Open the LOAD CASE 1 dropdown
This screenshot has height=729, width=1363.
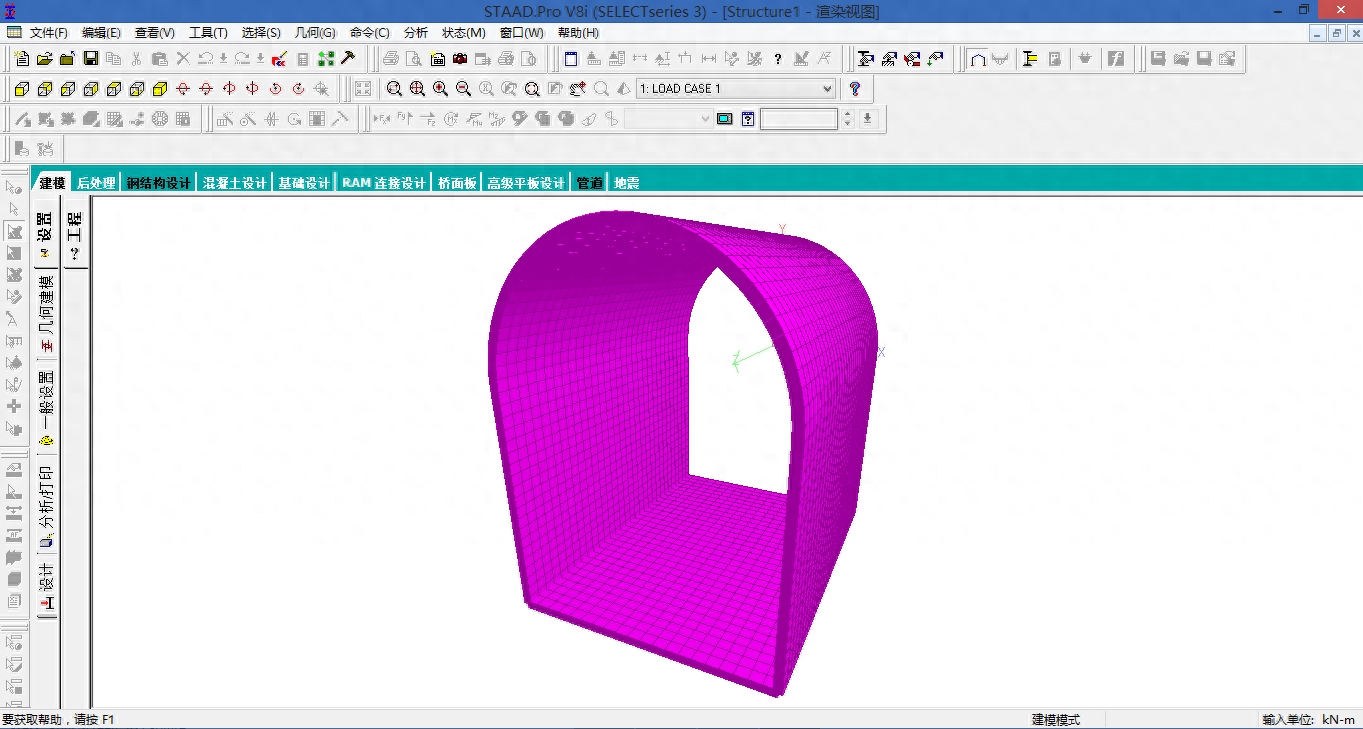point(827,89)
